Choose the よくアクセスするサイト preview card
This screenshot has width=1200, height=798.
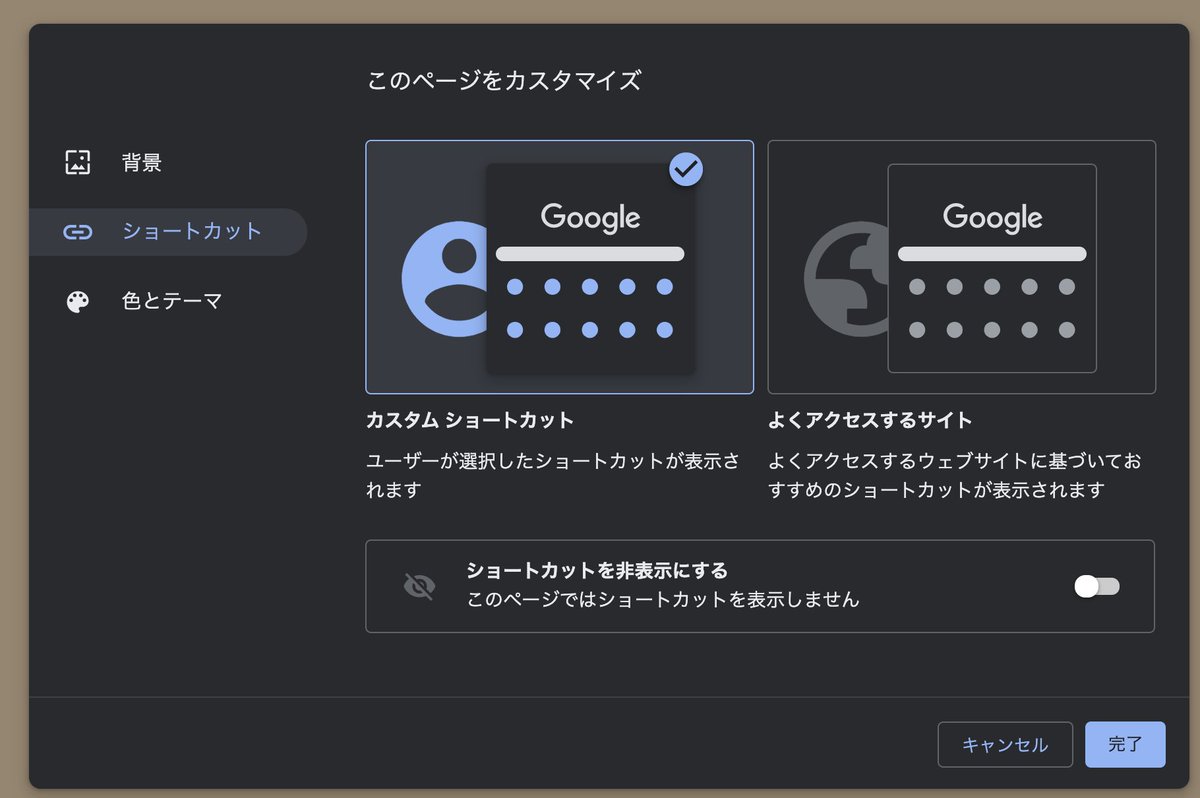961,267
